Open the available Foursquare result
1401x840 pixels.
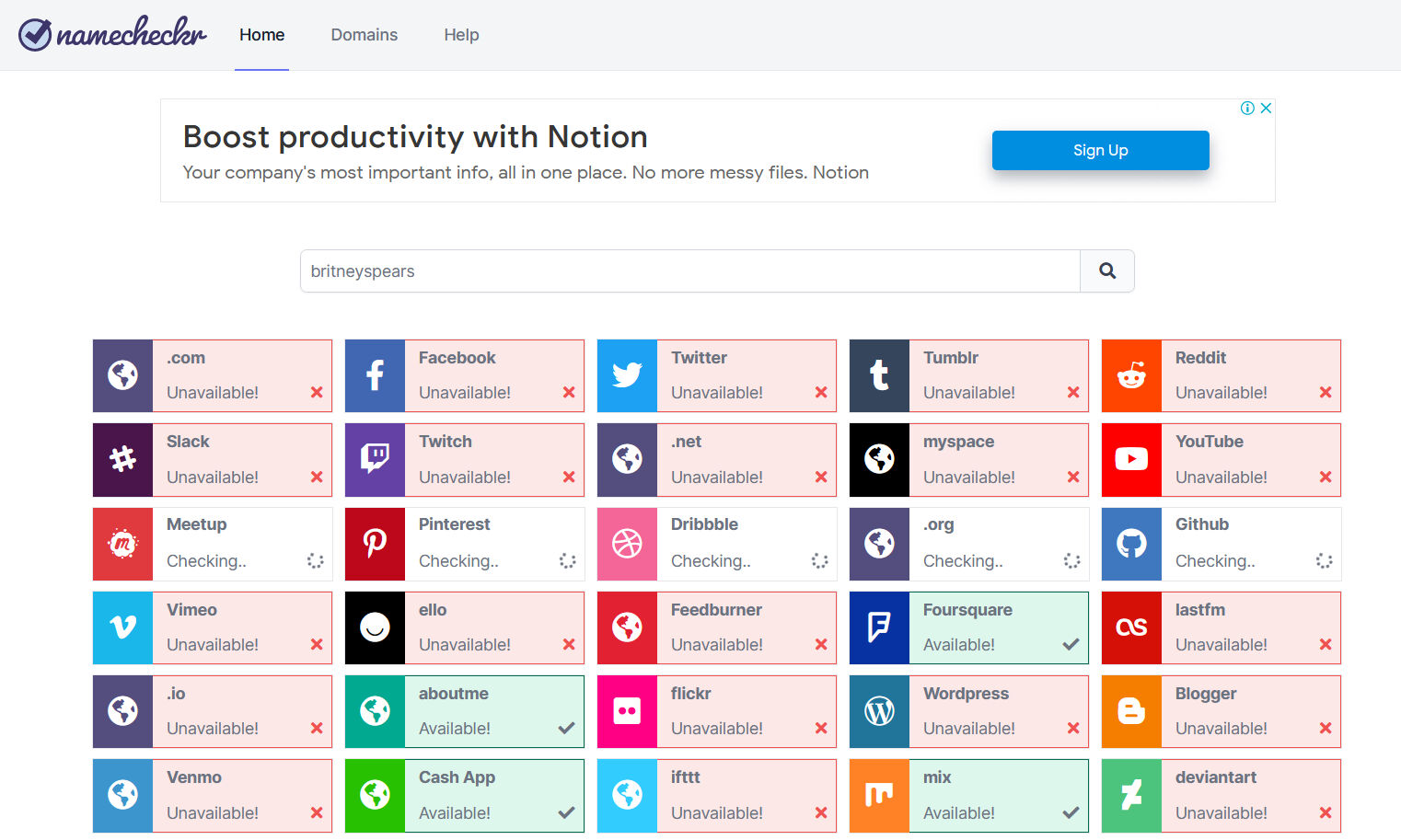tap(998, 627)
